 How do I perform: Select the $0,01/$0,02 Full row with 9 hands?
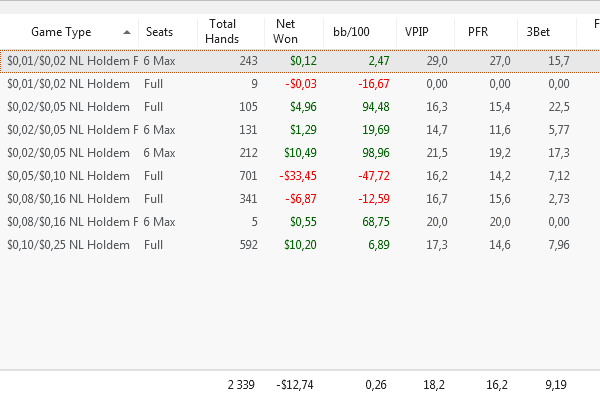(300, 84)
